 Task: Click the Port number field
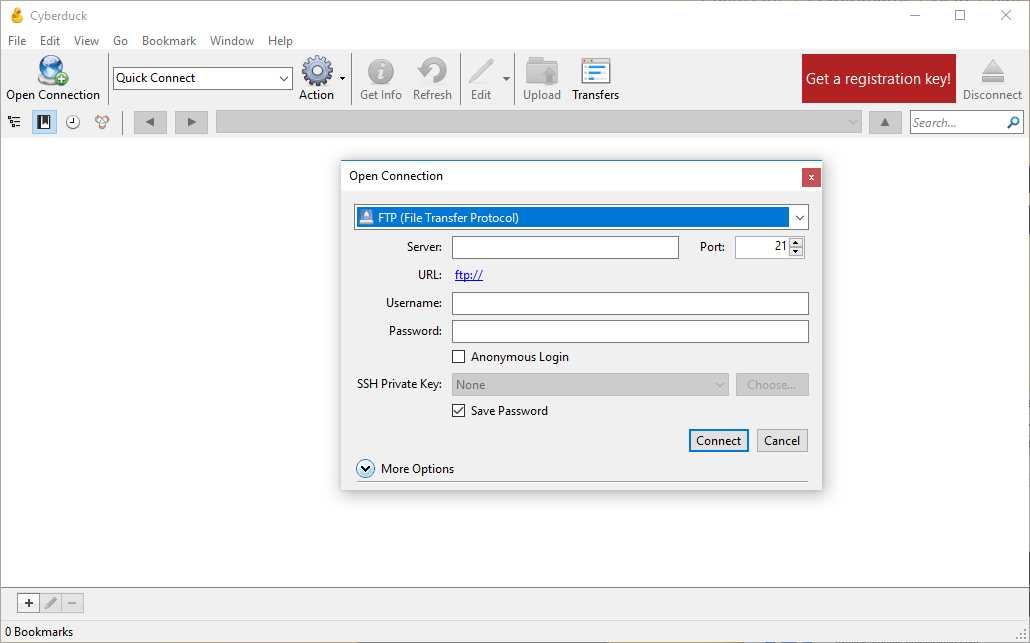[x=762, y=247]
